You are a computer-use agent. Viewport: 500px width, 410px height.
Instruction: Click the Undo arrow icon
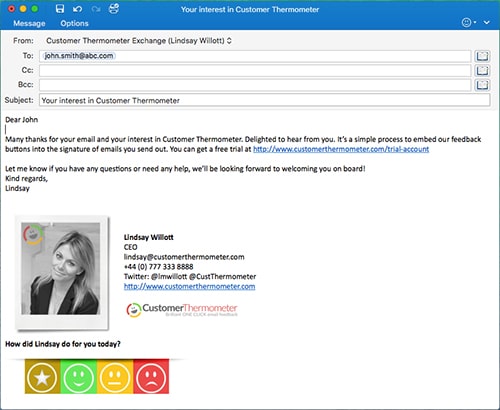[x=78, y=9]
